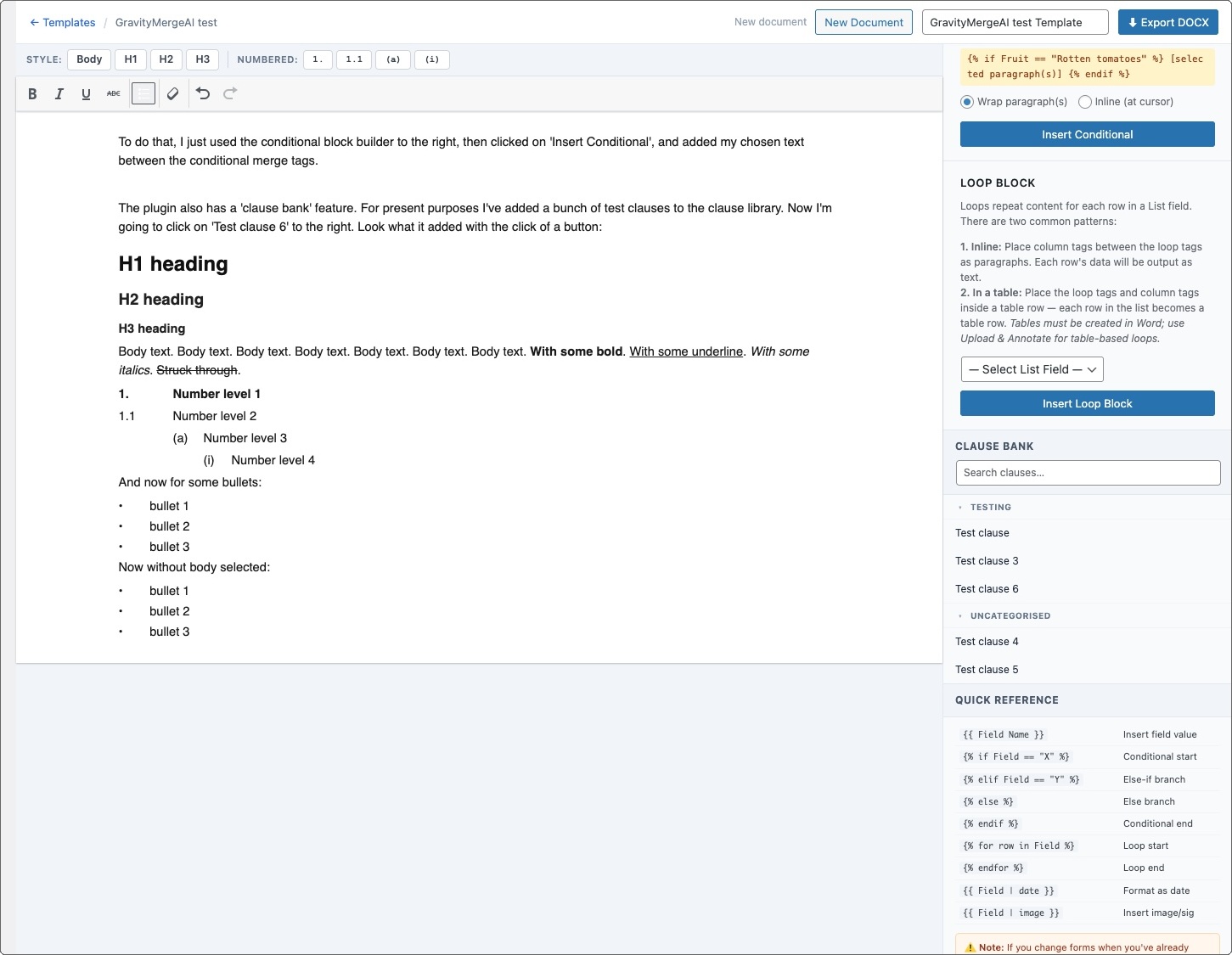This screenshot has width=1232, height=955.
Task: Click the underline icon
Action: [86, 94]
